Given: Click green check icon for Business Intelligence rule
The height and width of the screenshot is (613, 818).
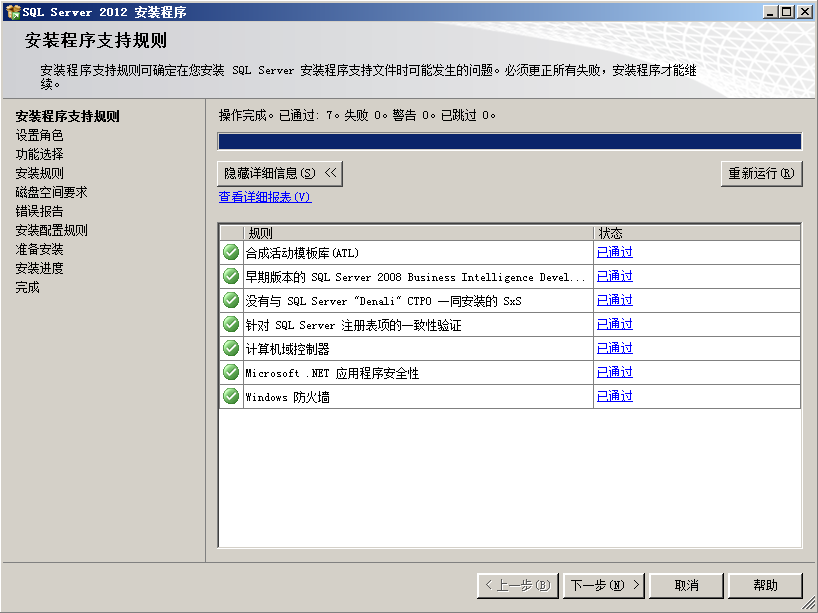Looking at the screenshot, I should [x=231, y=277].
